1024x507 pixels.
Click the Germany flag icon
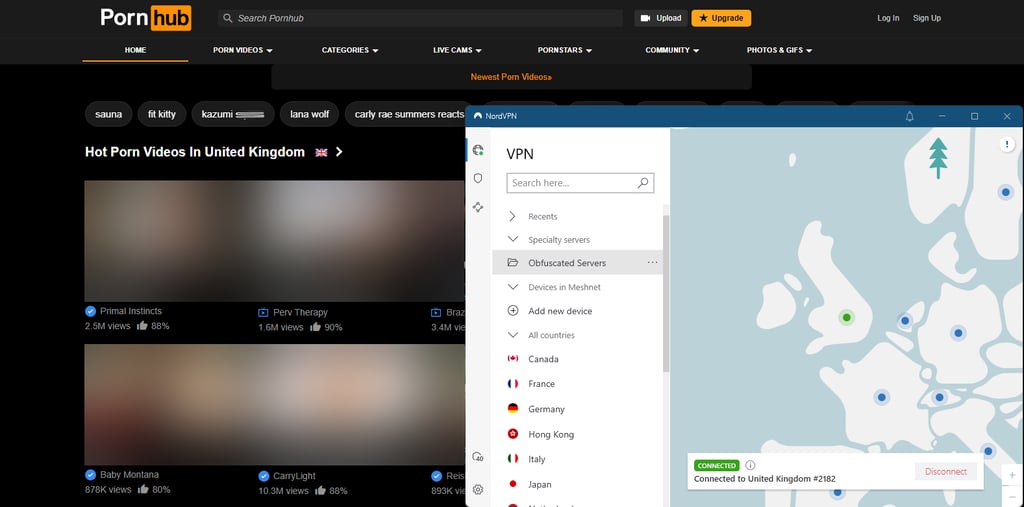coord(513,408)
